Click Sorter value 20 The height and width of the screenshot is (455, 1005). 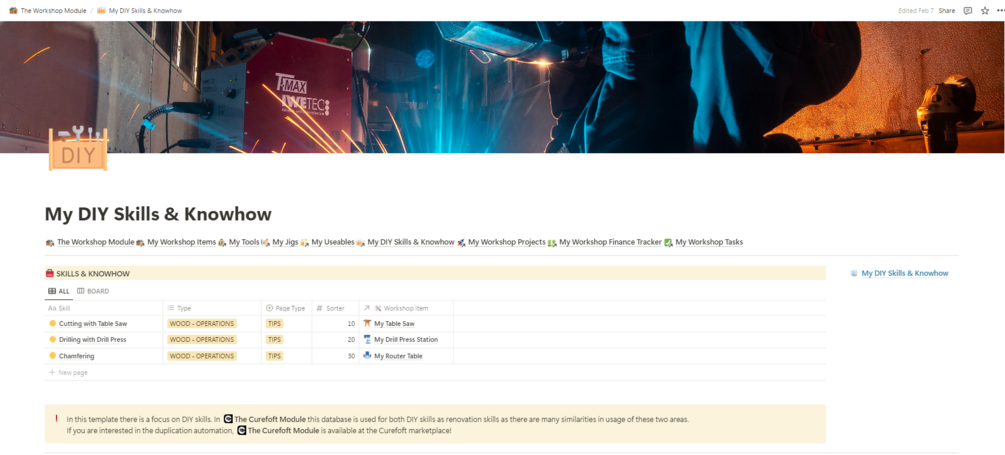351,340
